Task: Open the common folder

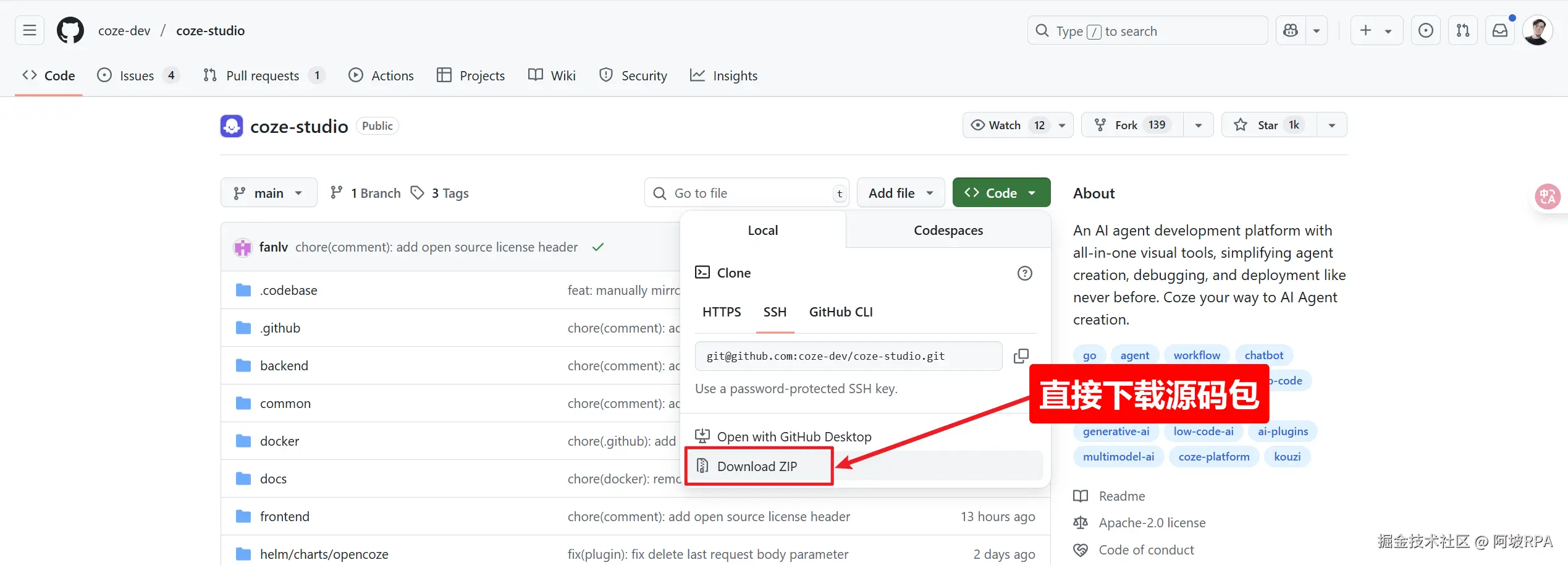Action: [x=285, y=404]
